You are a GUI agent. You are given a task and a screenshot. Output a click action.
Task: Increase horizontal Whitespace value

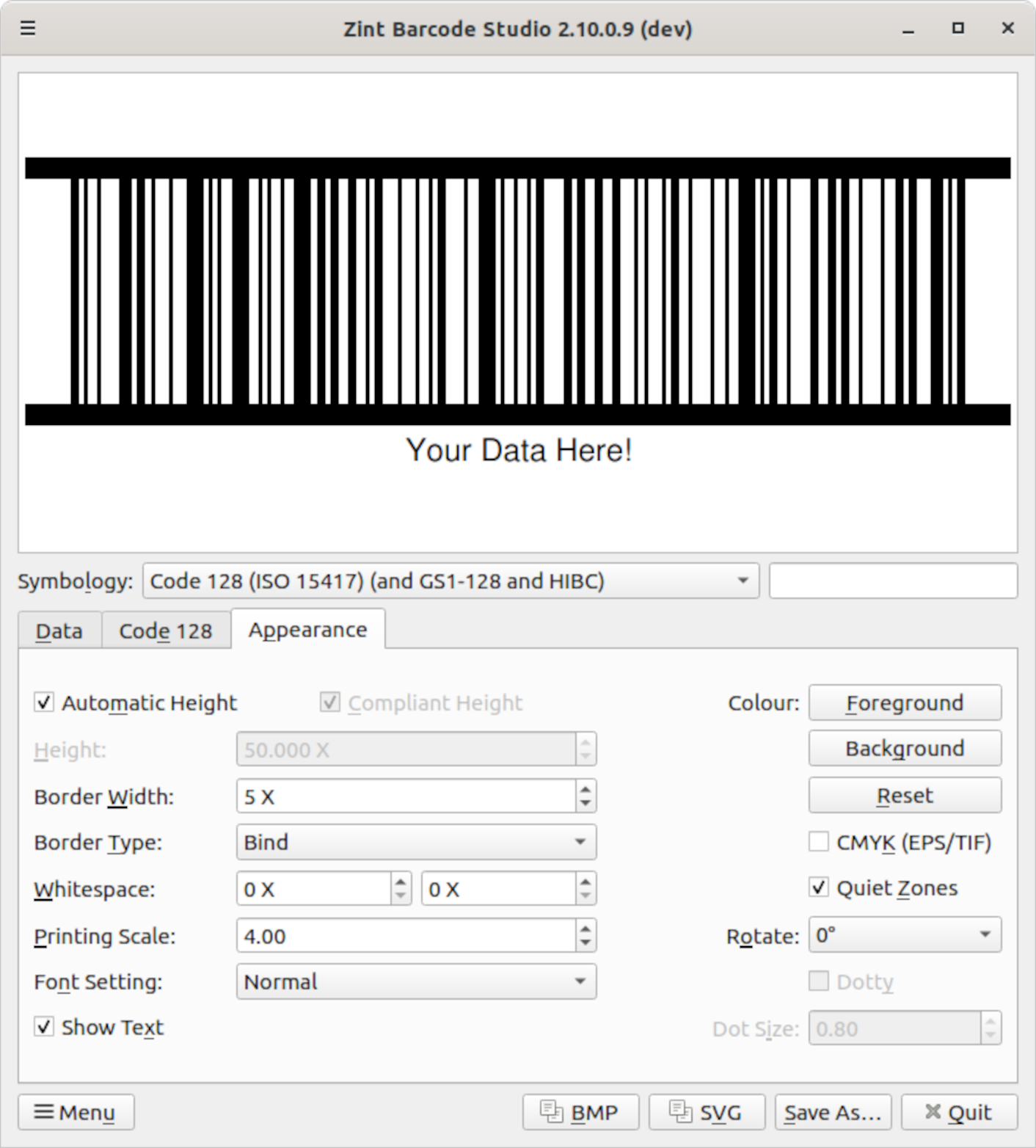click(400, 882)
